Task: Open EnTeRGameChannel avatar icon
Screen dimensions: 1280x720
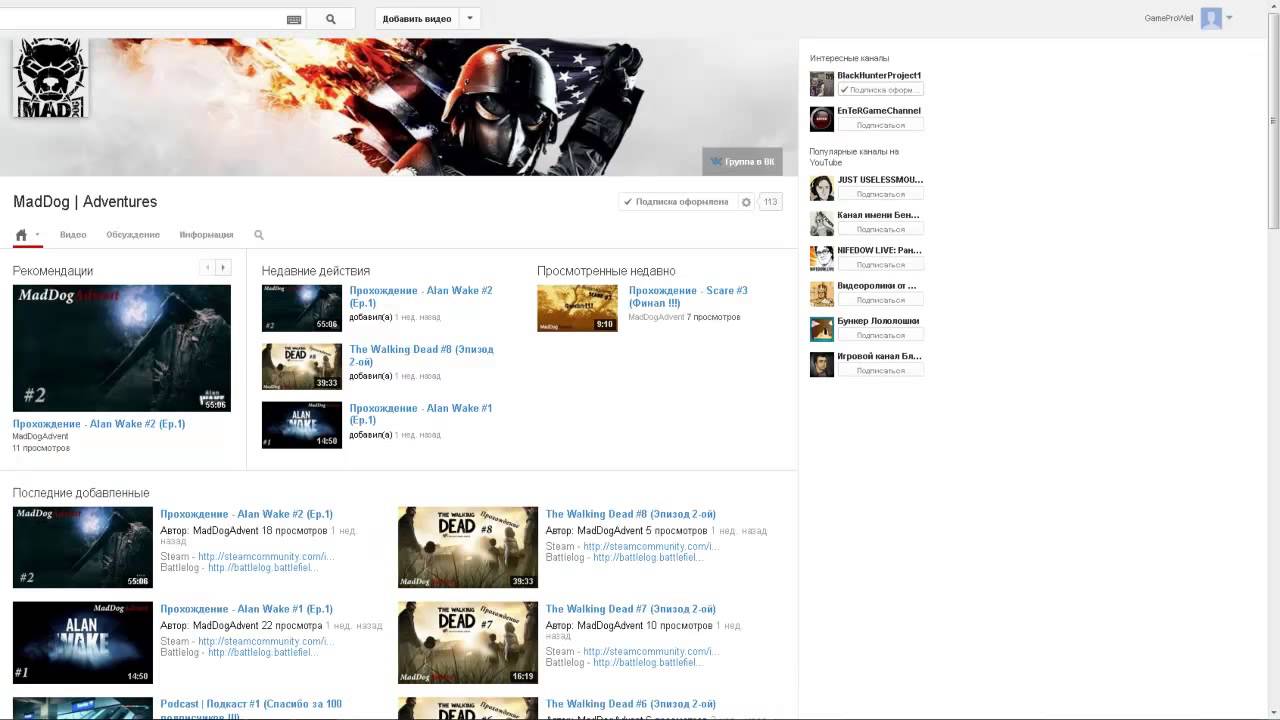Action: pos(822,119)
